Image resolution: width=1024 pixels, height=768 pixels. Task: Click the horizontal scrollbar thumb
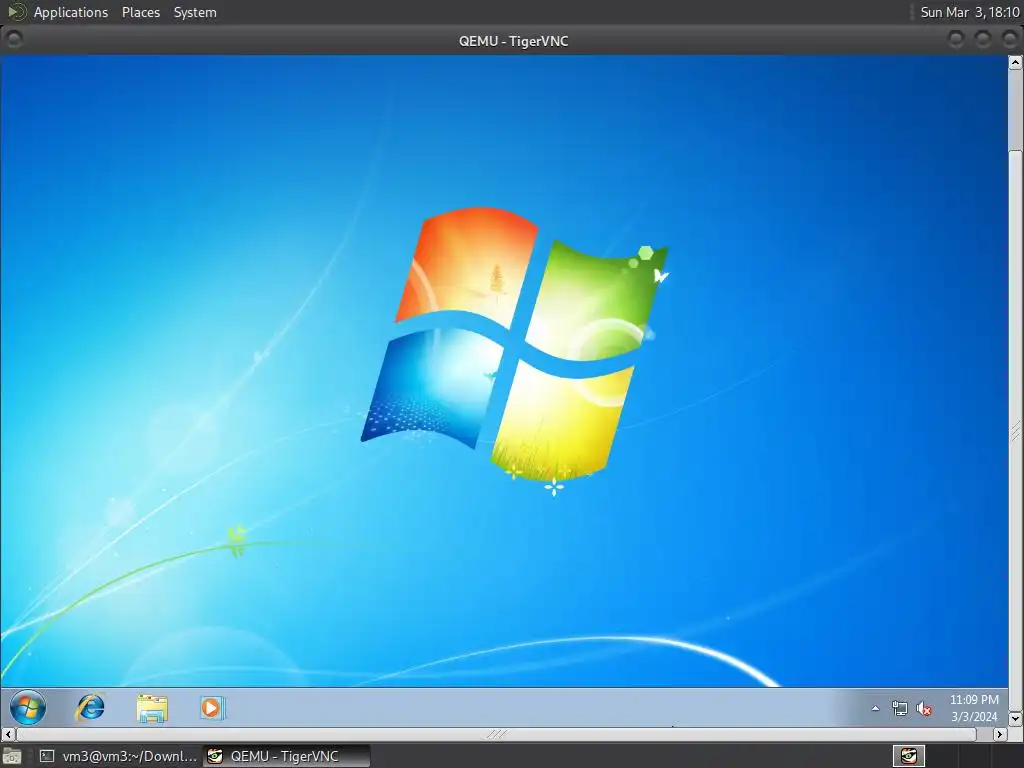(496, 734)
